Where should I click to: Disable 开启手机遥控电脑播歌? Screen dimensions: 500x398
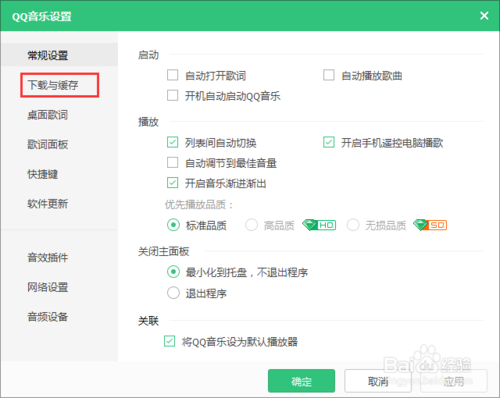(329, 143)
